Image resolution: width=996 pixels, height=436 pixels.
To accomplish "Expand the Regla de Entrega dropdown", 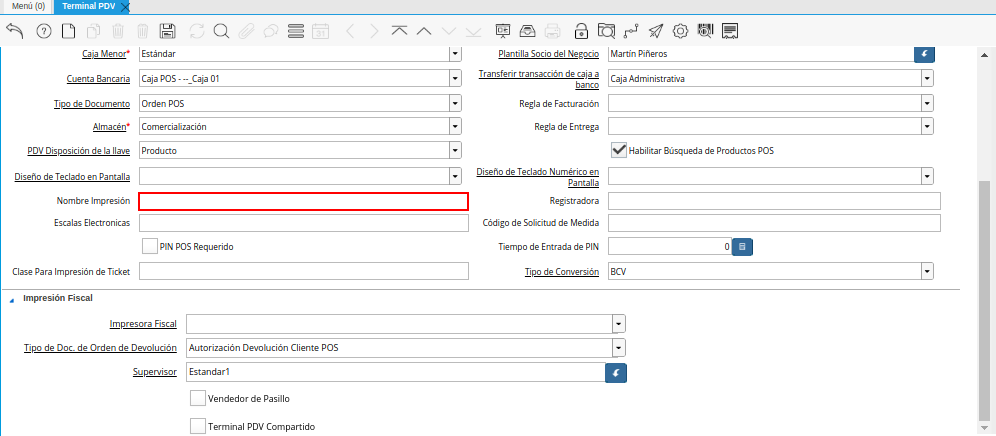I will 927,126.
